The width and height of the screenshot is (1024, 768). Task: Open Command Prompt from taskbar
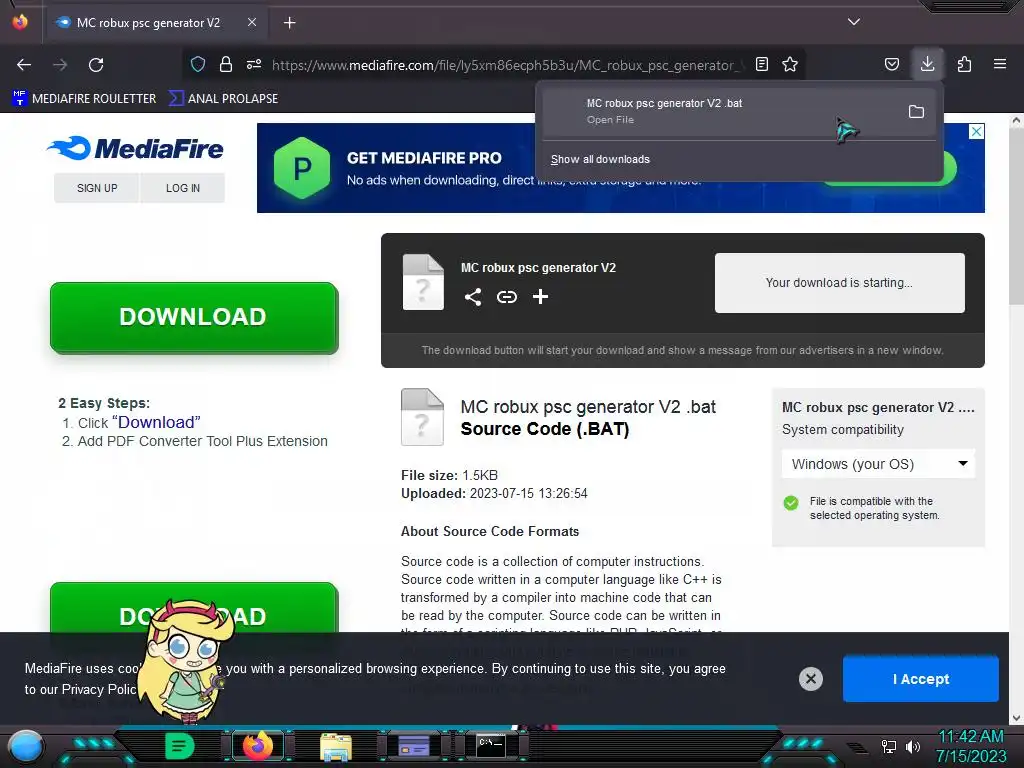490,746
